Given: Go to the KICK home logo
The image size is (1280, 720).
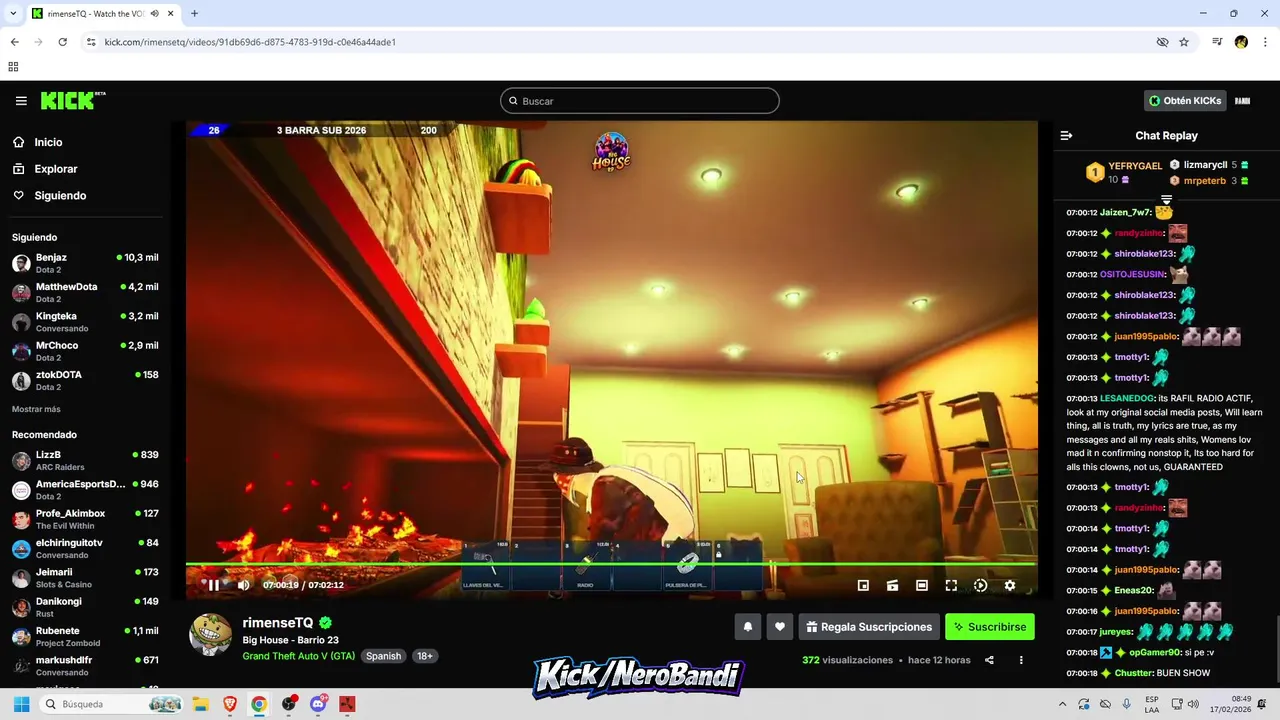Looking at the screenshot, I should click(72, 100).
